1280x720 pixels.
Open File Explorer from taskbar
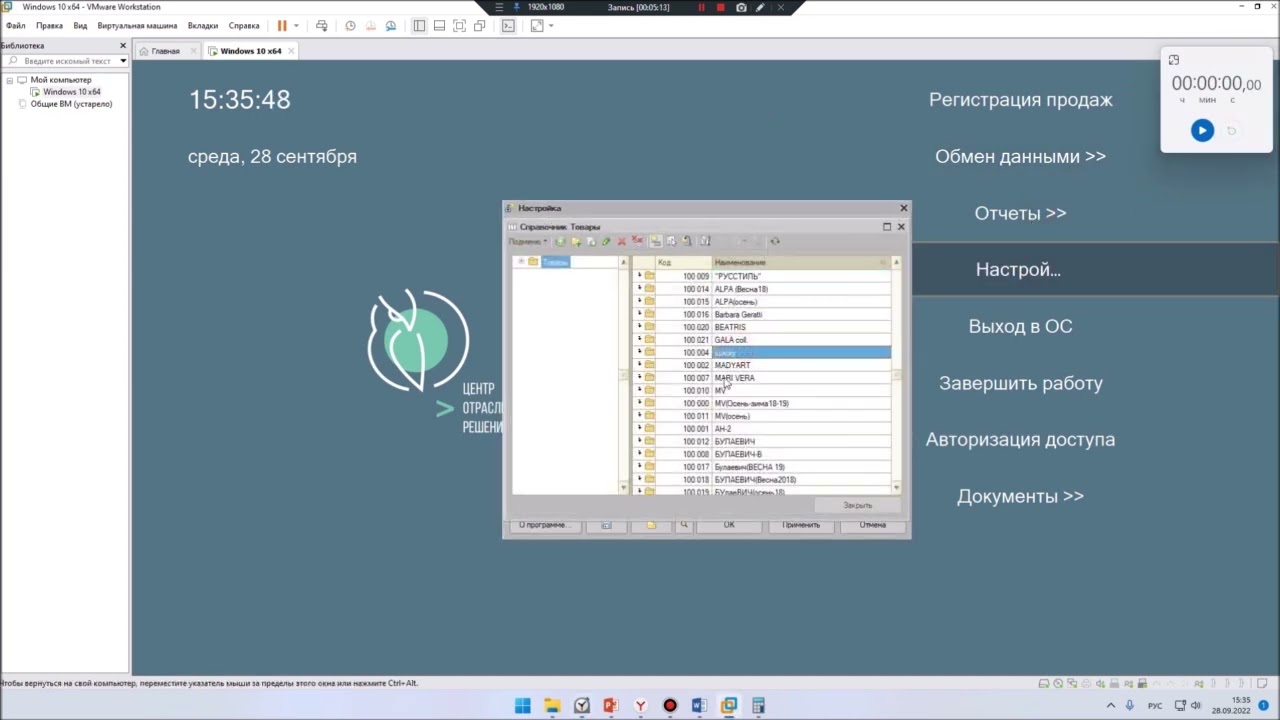click(552, 706)
